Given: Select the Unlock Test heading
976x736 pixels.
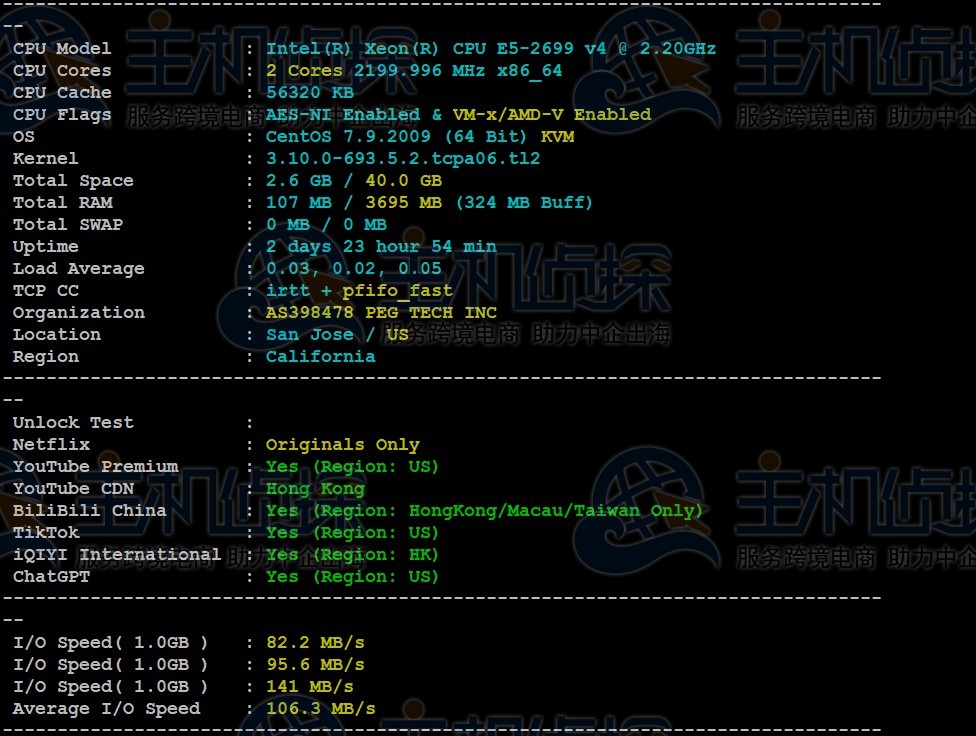Looking at the screenshot, I should 73,423.
